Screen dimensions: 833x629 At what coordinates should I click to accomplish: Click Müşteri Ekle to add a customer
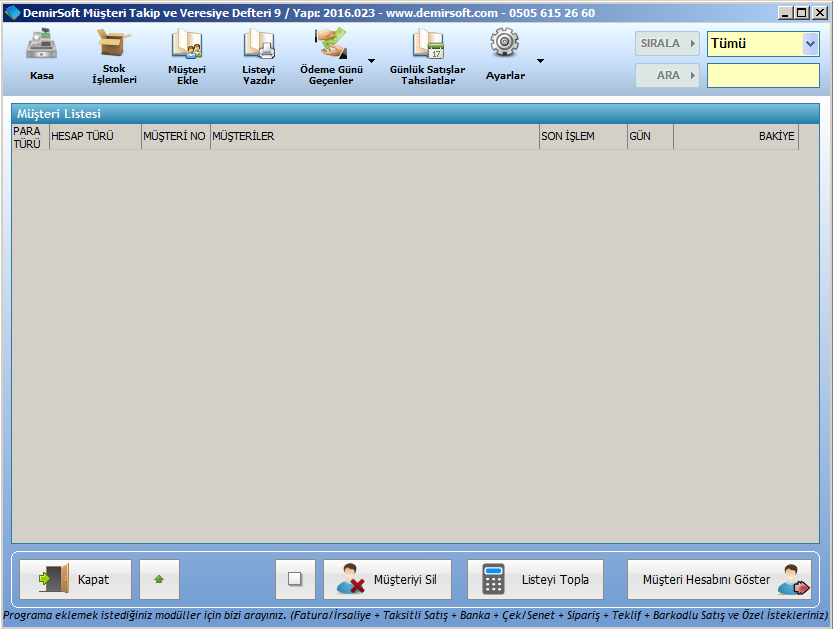(x=187, y=57)
